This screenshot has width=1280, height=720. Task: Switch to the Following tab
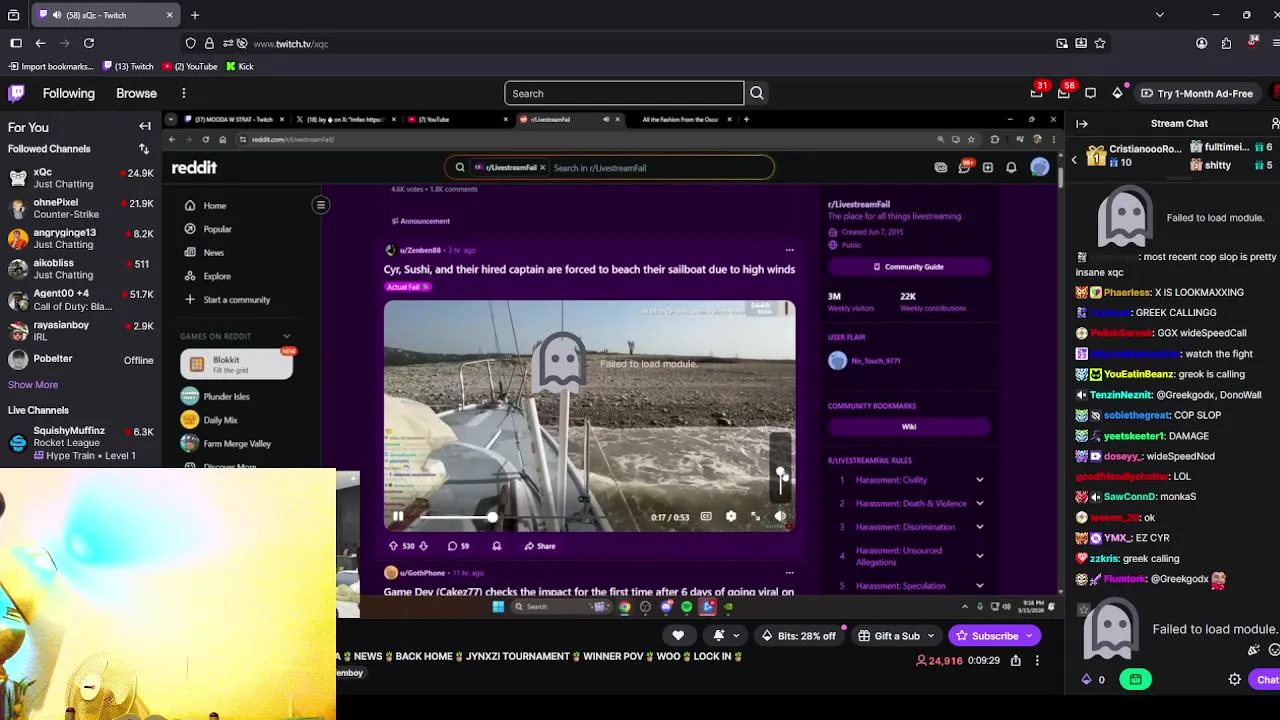(68, 93)
